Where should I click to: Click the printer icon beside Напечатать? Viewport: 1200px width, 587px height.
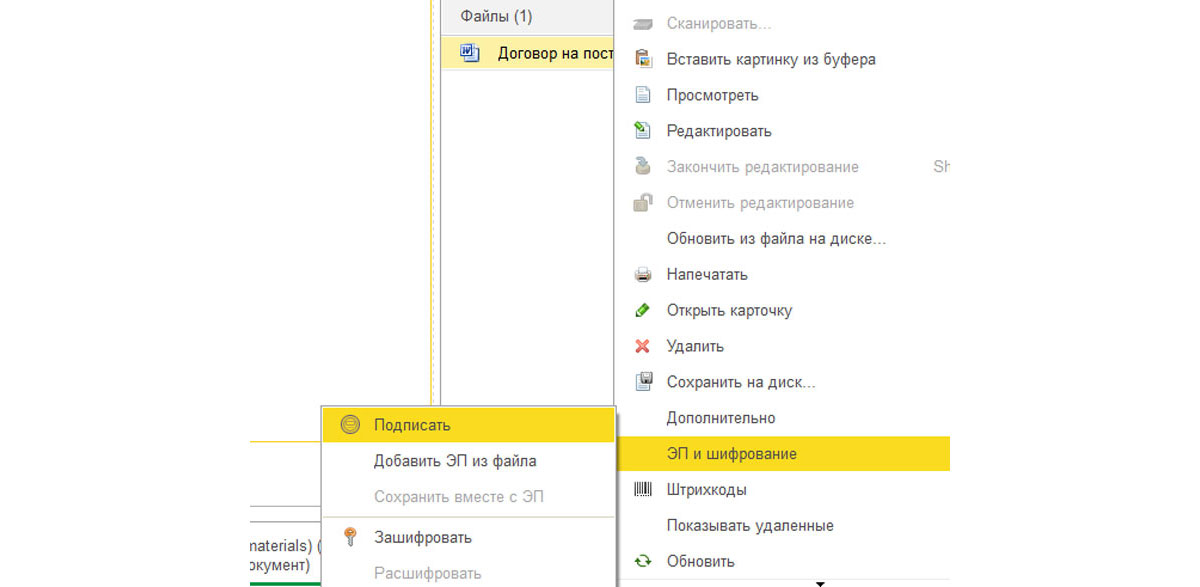pos(643,274)
